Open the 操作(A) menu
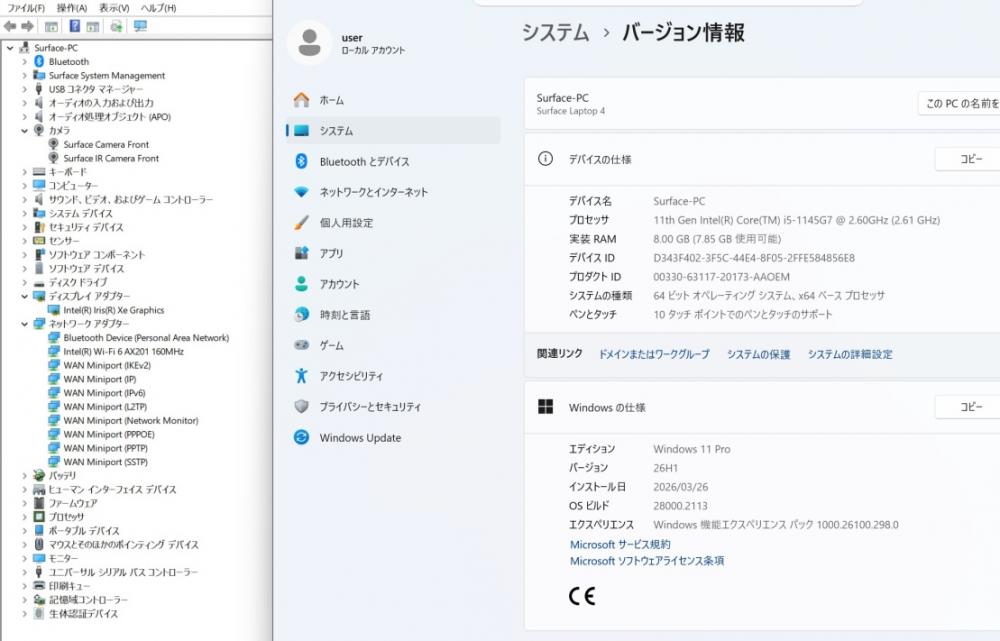Screen dimensions: 1000x641 (x=71, y=8)
